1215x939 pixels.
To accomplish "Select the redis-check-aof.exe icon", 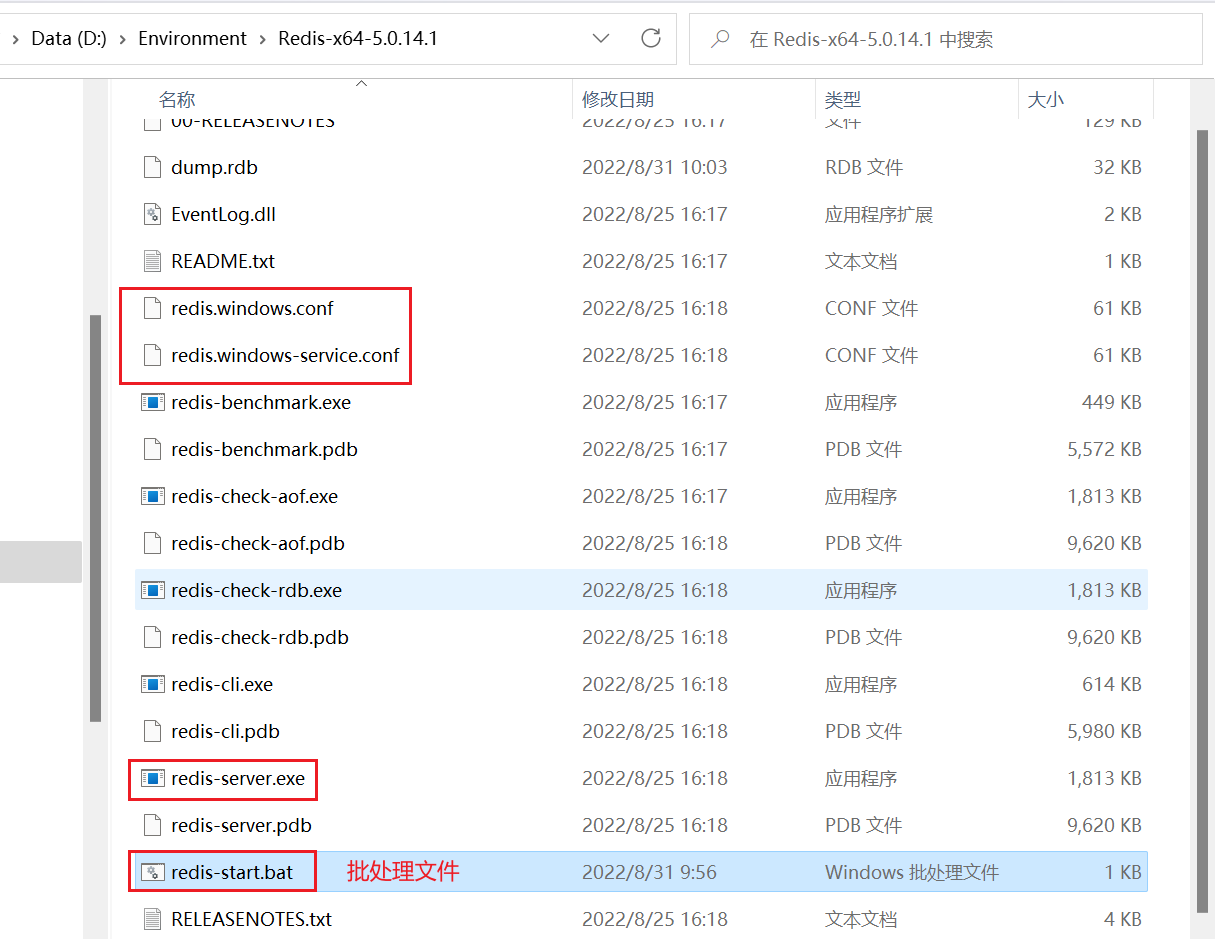I will [x=152, y=496].
